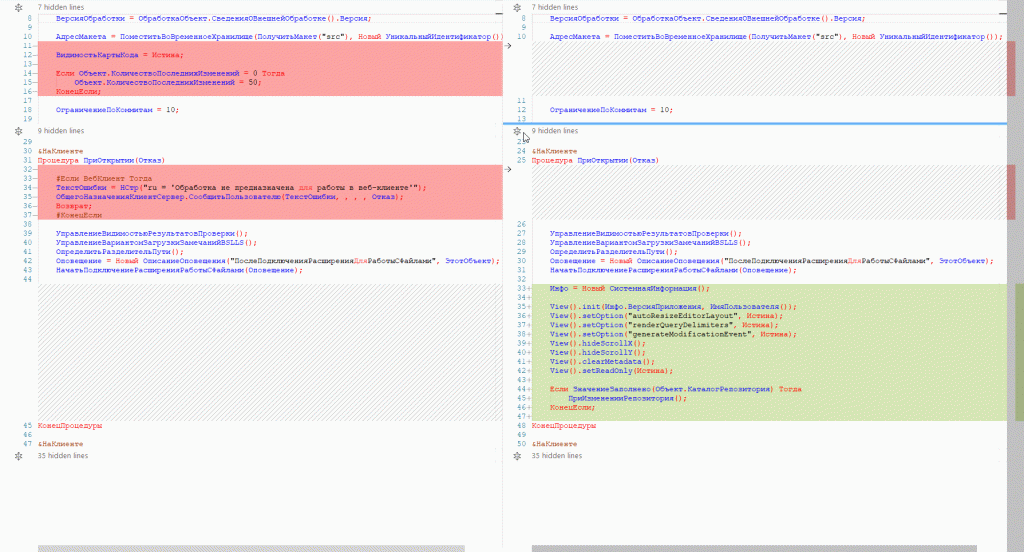Image resolution: width=1024 pixels, height=552 pixels.
Task: Click 'ОграничениеПоКоммитам = 10;' in right pane
Action: click(611, 110)
